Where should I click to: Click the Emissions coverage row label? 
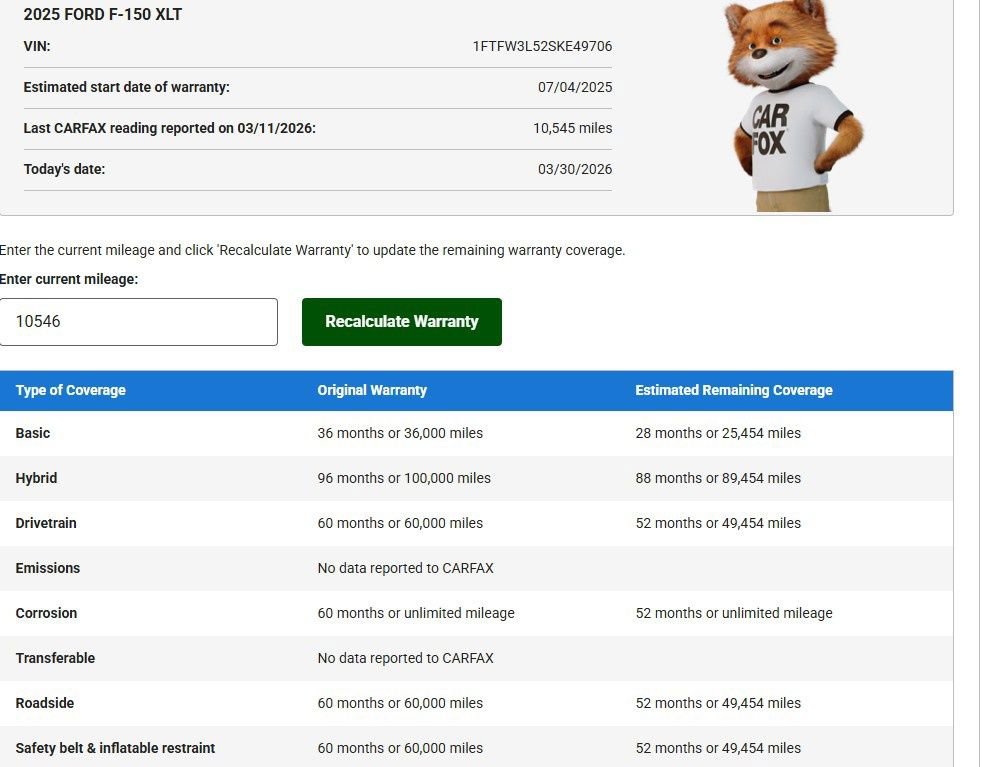pyautogui.click(x=48, y=568)
